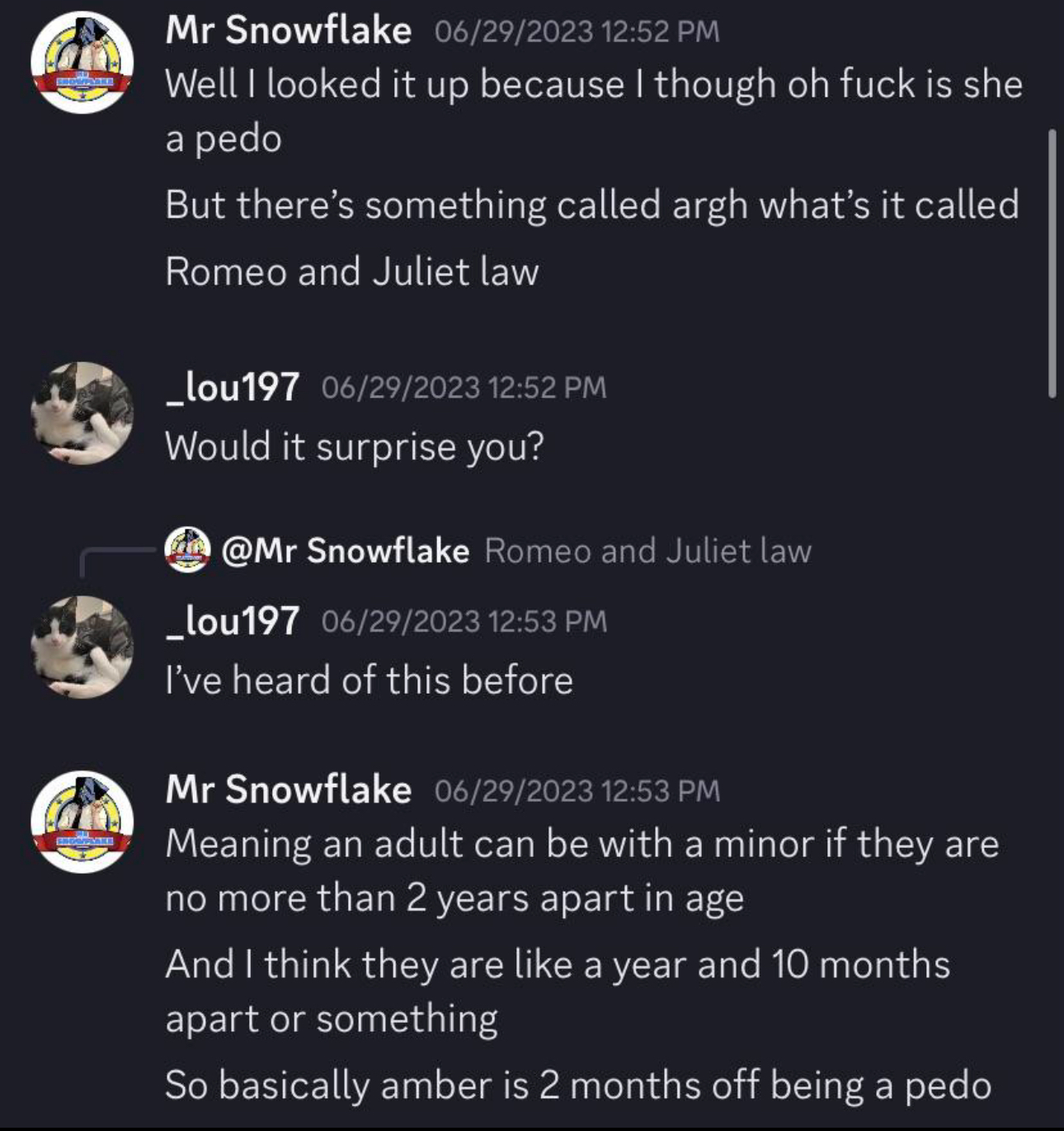Screen dimensions: 1064x1131
Task: Select the "Would it surprise you?" message
Action: pos(355,446)
